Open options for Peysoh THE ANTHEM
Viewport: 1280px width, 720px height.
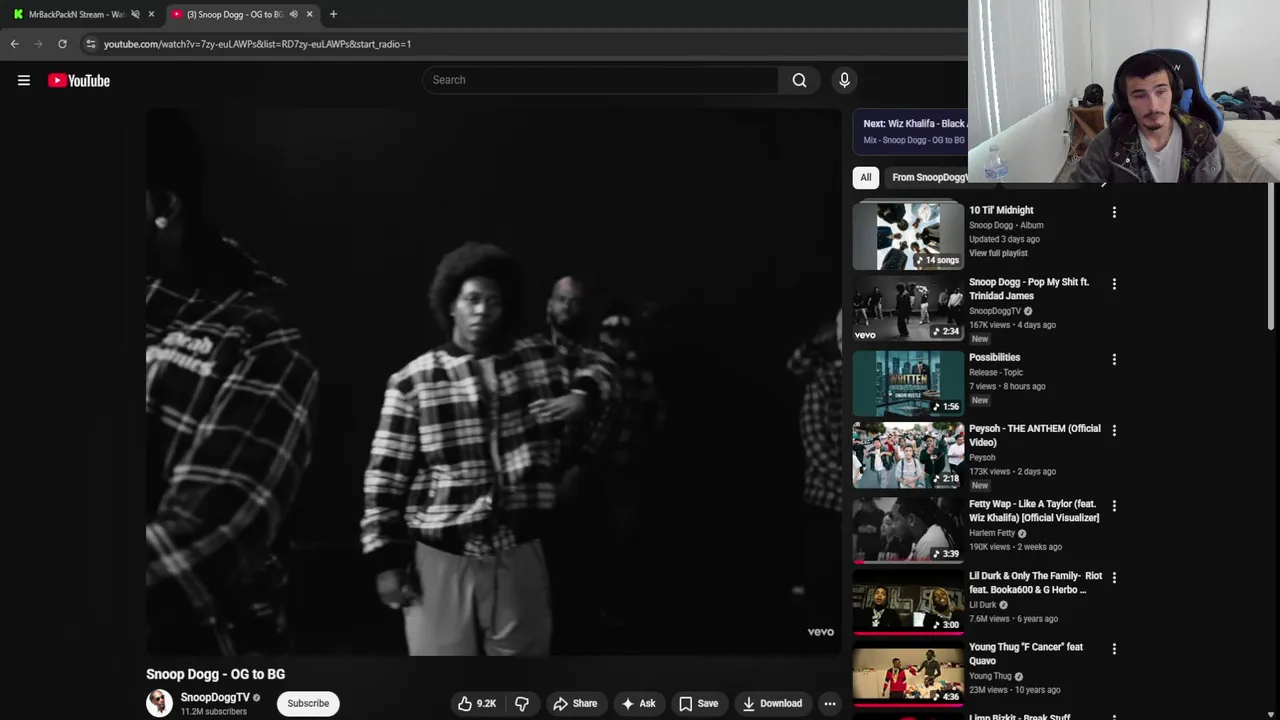tap(1114, 430)
